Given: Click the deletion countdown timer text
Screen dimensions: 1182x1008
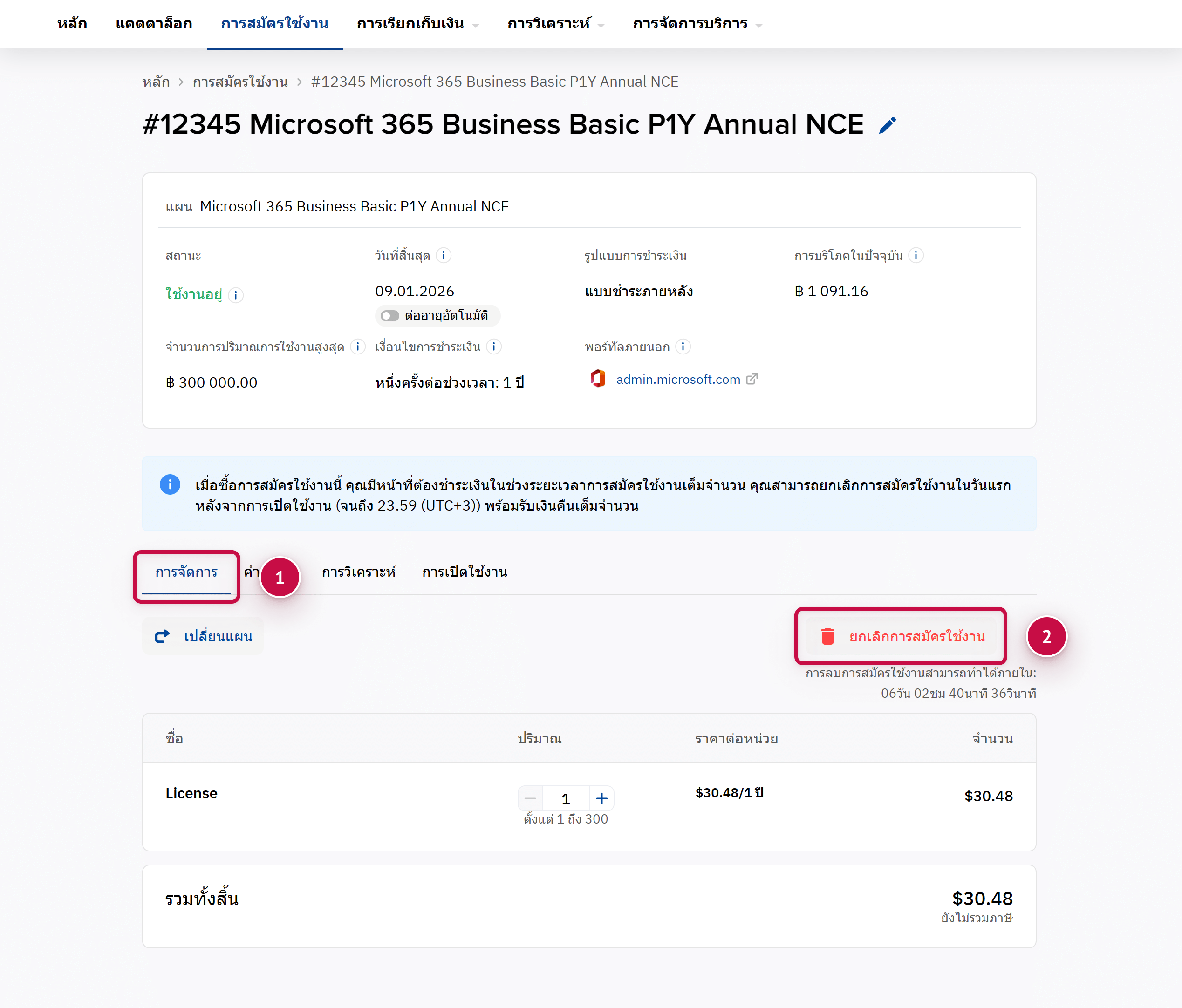Looking at the screenshot, I should click(x=958, y=694).
